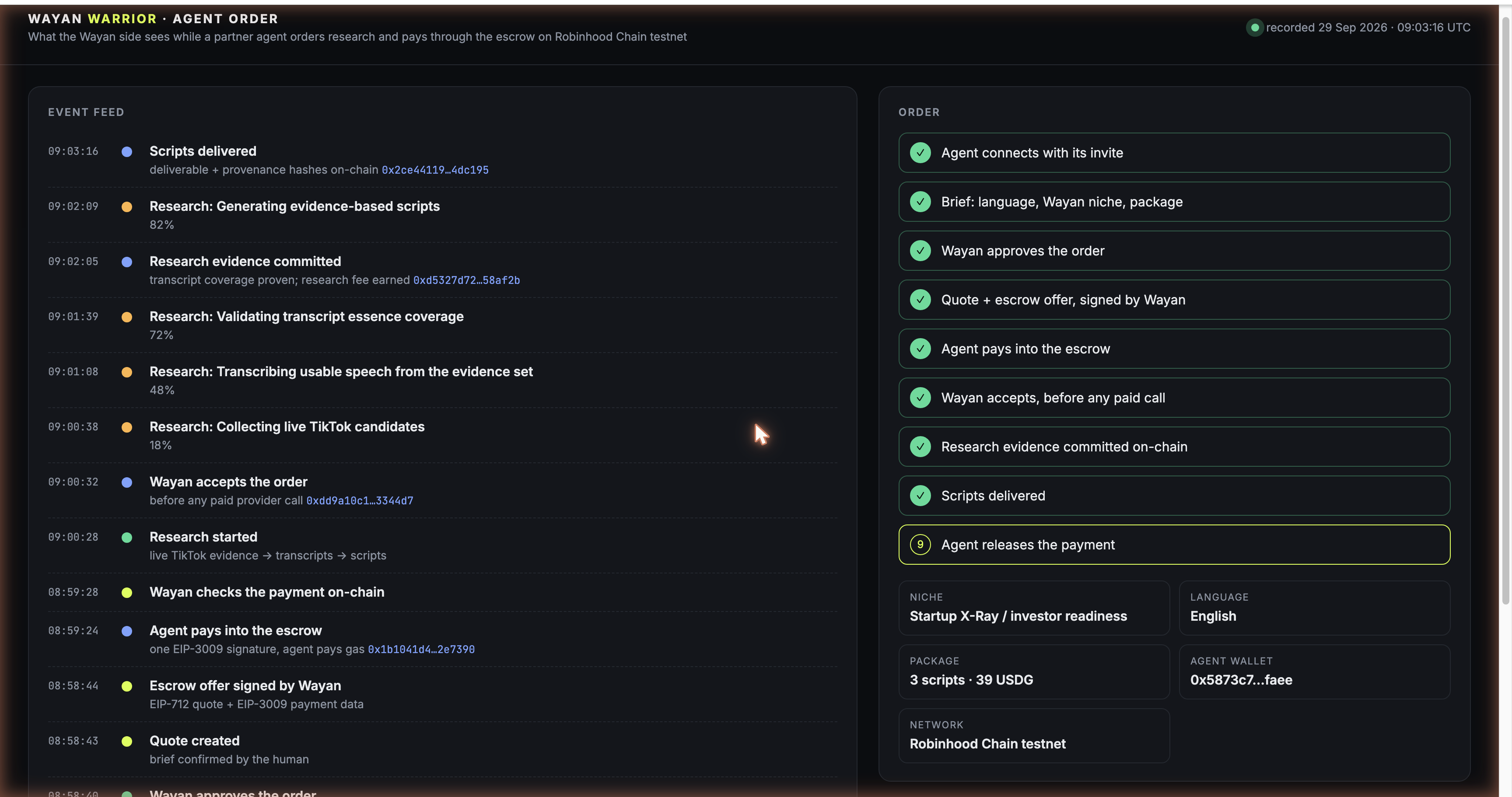Open transaction hash 0xdd9a10c1…3344d7 link
Screen dimensions: 1512x797
coord(360,500)
